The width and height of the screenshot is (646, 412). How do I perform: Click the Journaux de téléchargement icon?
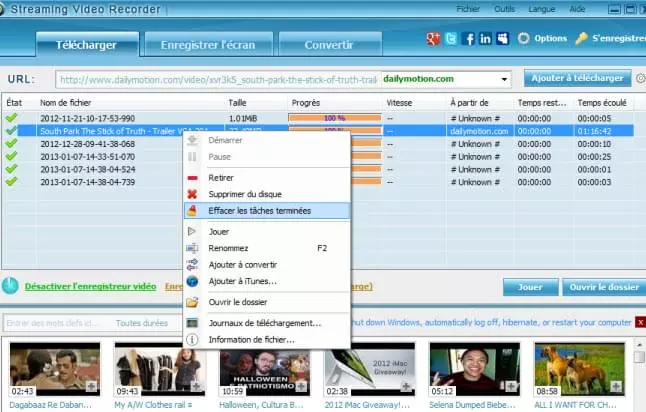pyautogui.click(x=192, y=323)
